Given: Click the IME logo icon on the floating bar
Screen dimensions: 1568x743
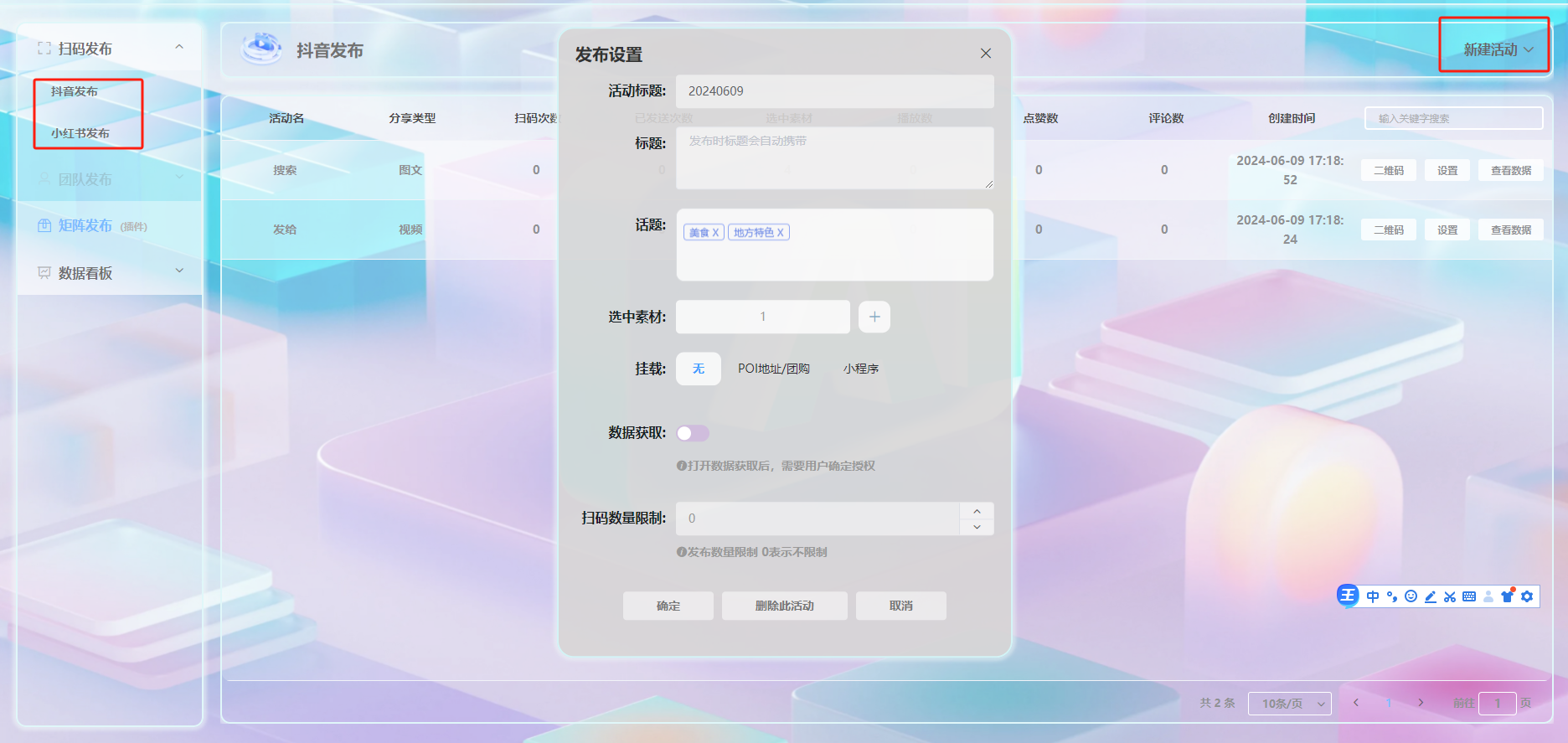Looking at the screenshot, I should tap(1348, 596).
